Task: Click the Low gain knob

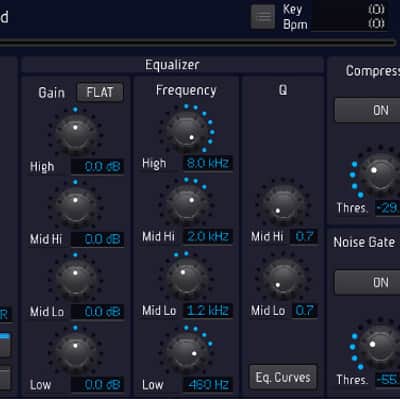Action: click(75, 351)
